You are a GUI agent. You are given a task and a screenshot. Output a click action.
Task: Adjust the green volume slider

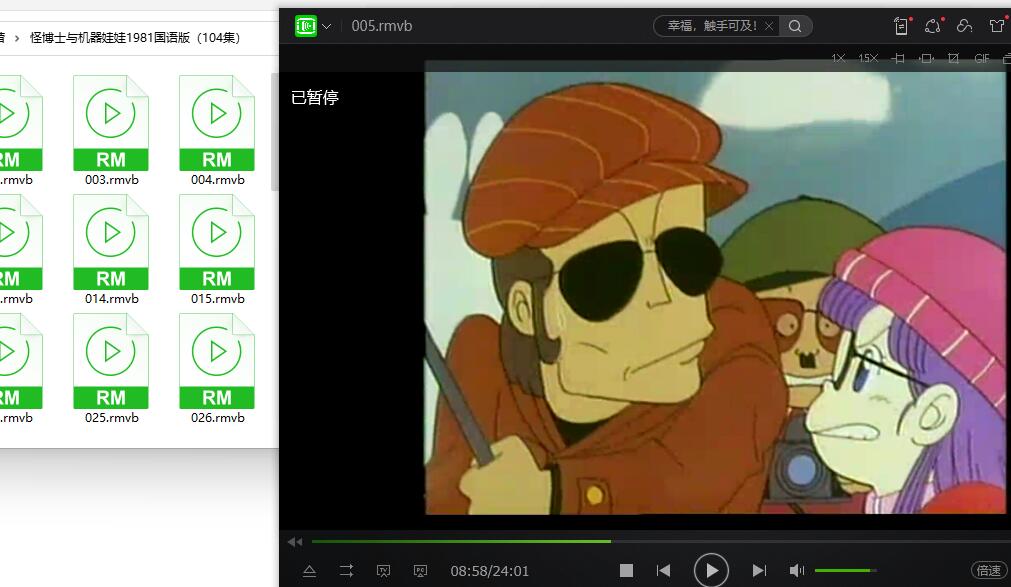tap(845, 570)
